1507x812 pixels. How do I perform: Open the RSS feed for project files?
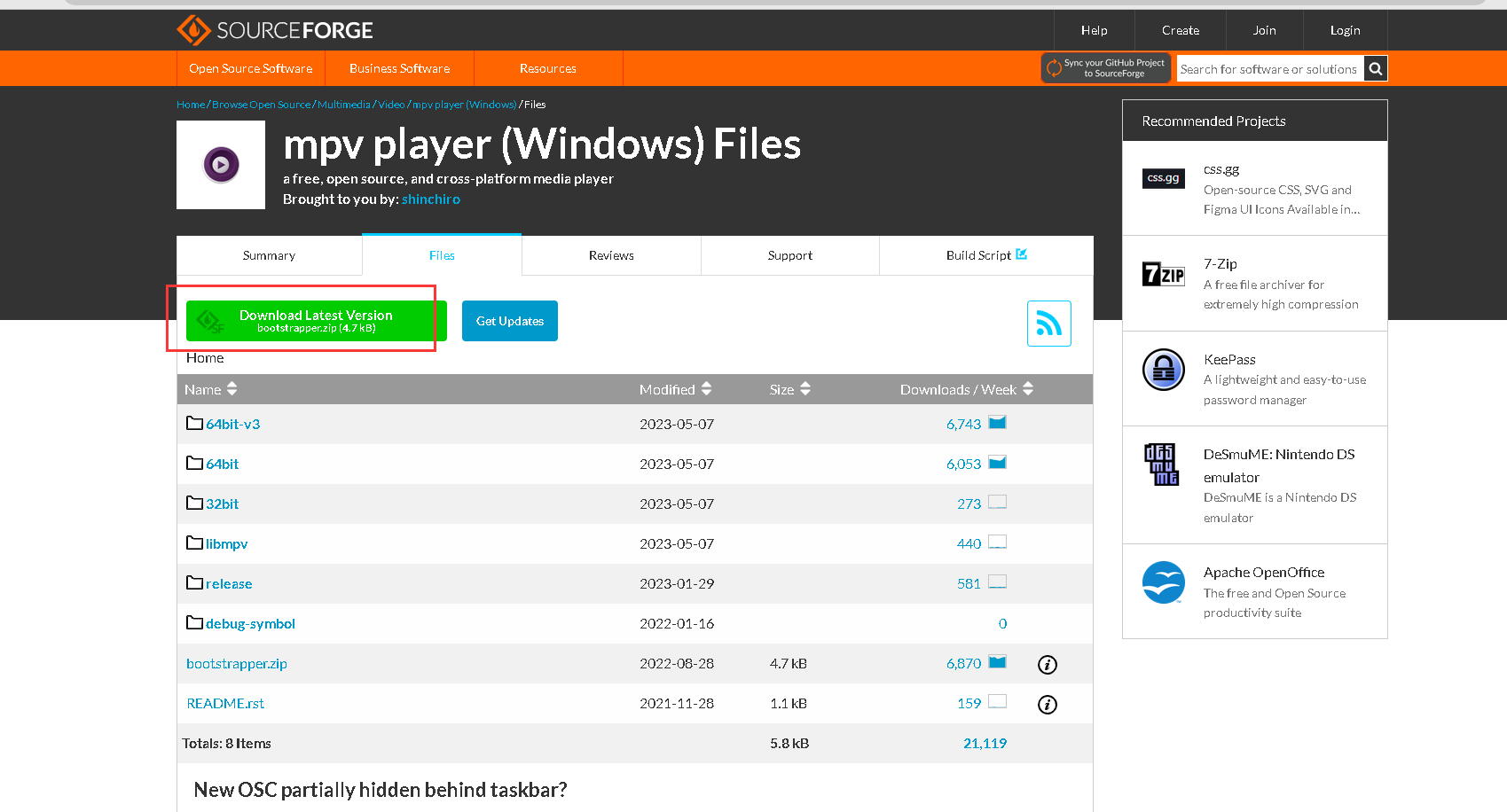pyautogui.click(x=1048, y=323)
